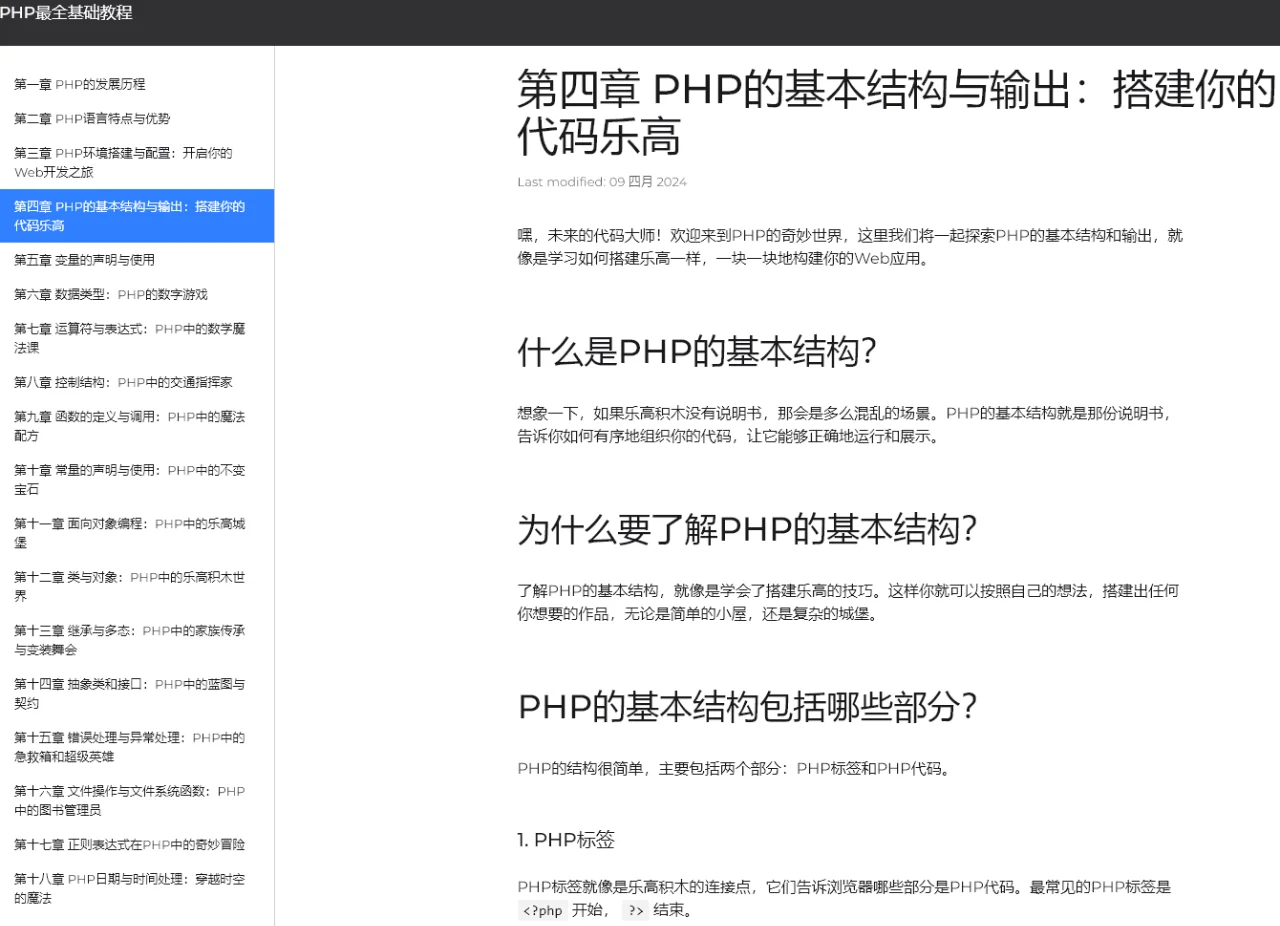Select 第三章 PHP环境搭建与配置 in sidebar

[x=120, y=162]
